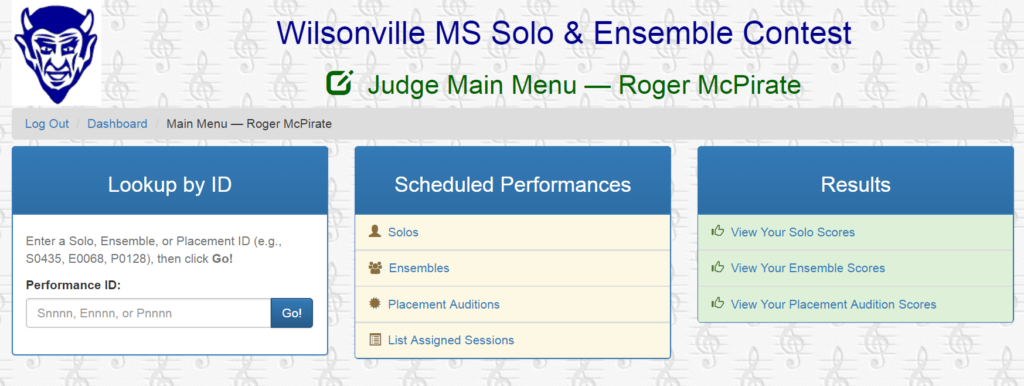
Task: Click the green edit icon beside Judge Main Menu
Action: point(340,84)
